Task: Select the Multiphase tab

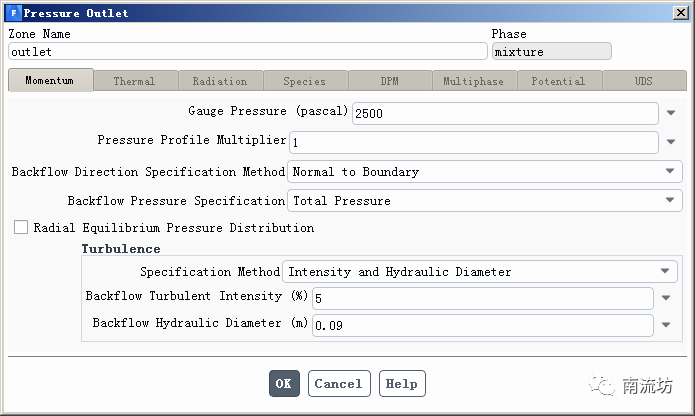Action: click(x=474, y=81)
